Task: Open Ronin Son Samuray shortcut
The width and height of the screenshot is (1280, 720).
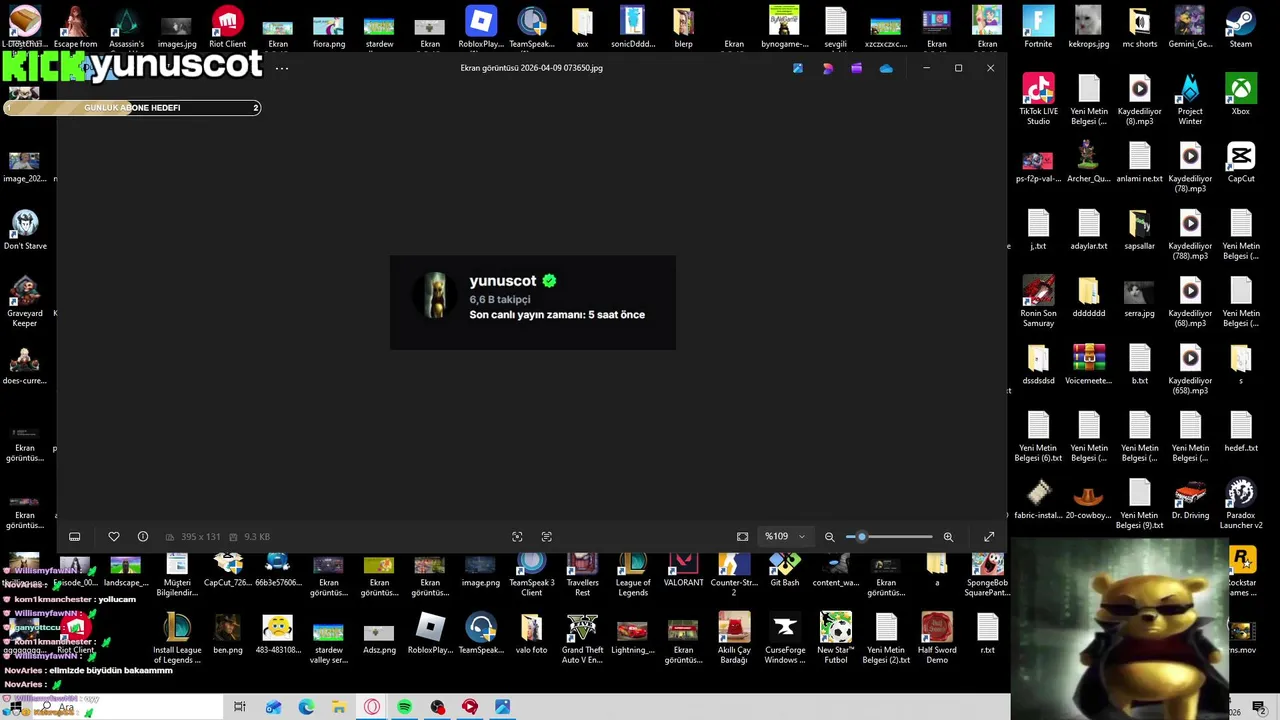Action: [1038, 302]
